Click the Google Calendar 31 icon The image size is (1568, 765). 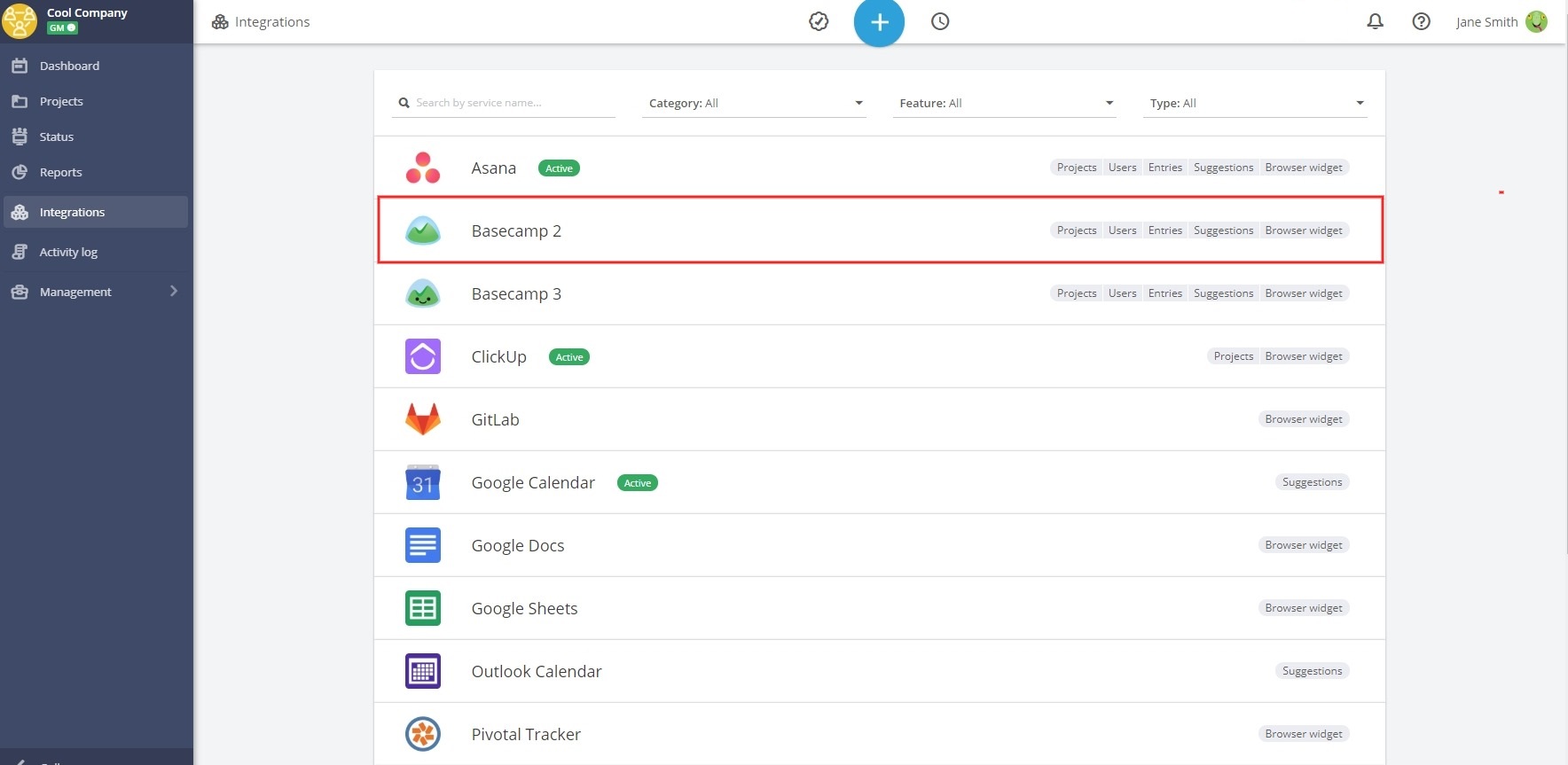pos(423,482)
